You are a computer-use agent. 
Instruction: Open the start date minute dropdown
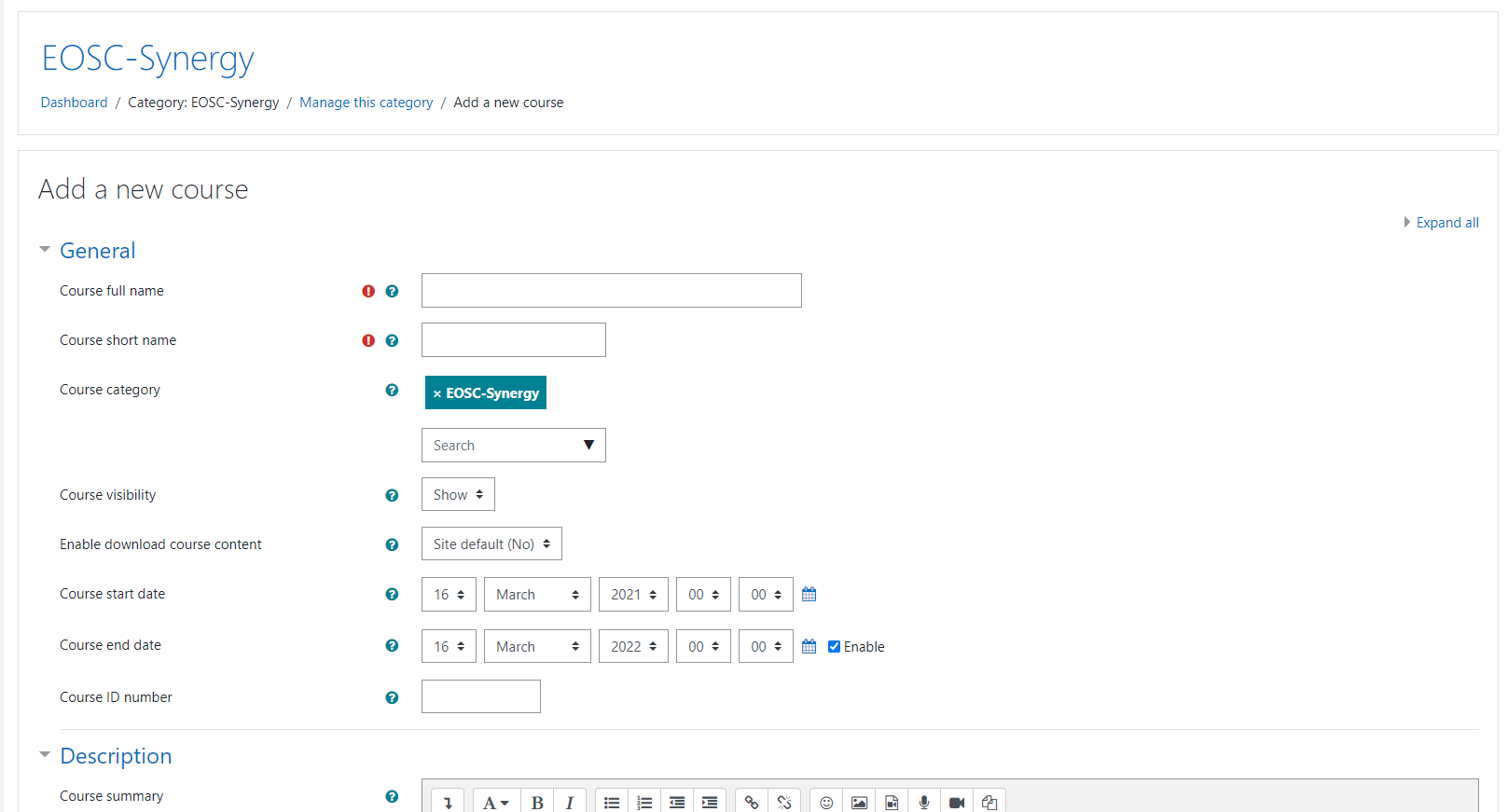[x=766, y=594]
